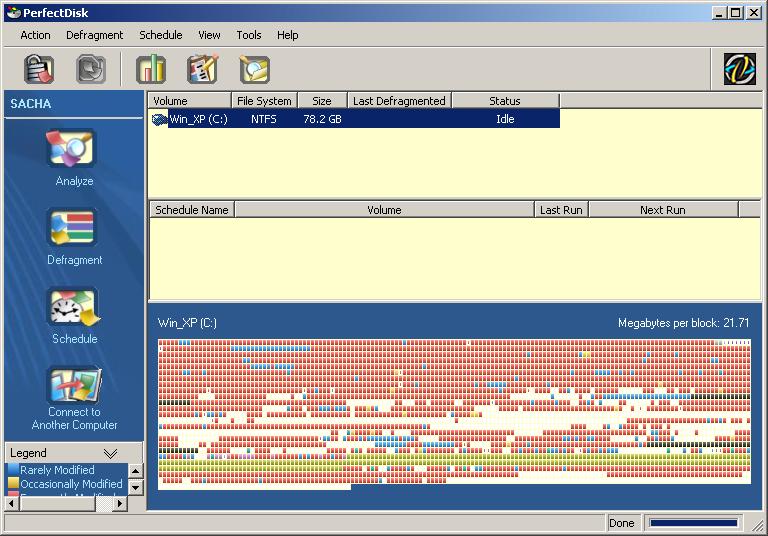Maximize the PerfectDisk window

click(736, 13)
